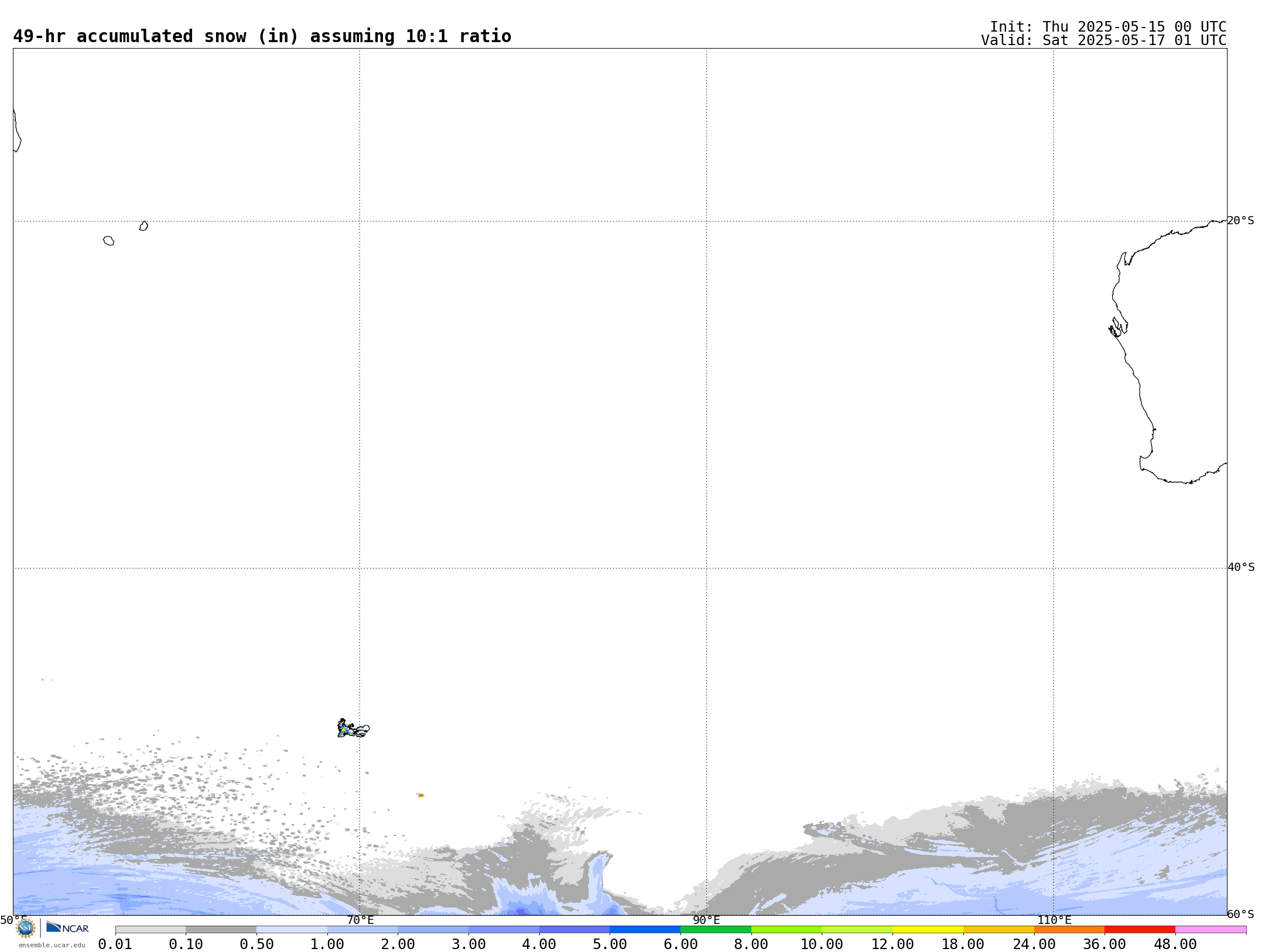The image size is (1265, 952).
Task: Click the 70°E longitude label
Action: (x=360, y=920)
